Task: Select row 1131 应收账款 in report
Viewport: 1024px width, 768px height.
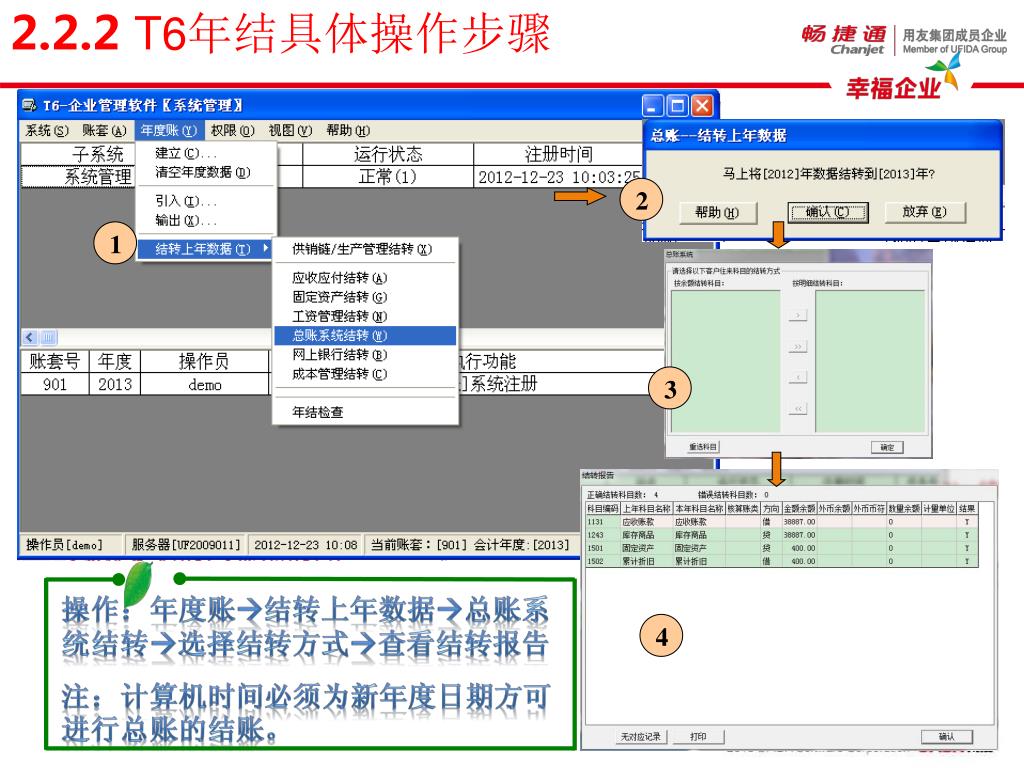Action: point(782,522)
